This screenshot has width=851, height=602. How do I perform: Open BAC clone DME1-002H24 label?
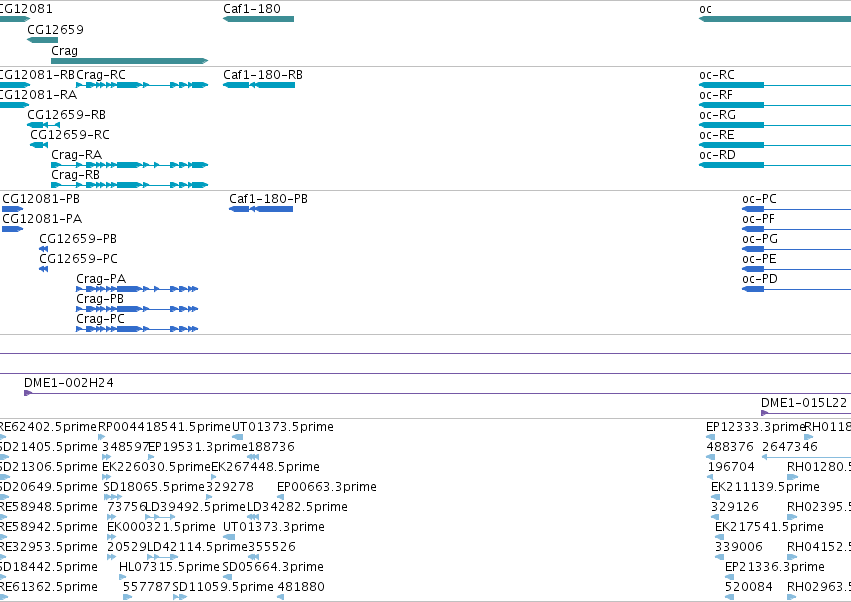pyautogui.click(x=69, y=383)
